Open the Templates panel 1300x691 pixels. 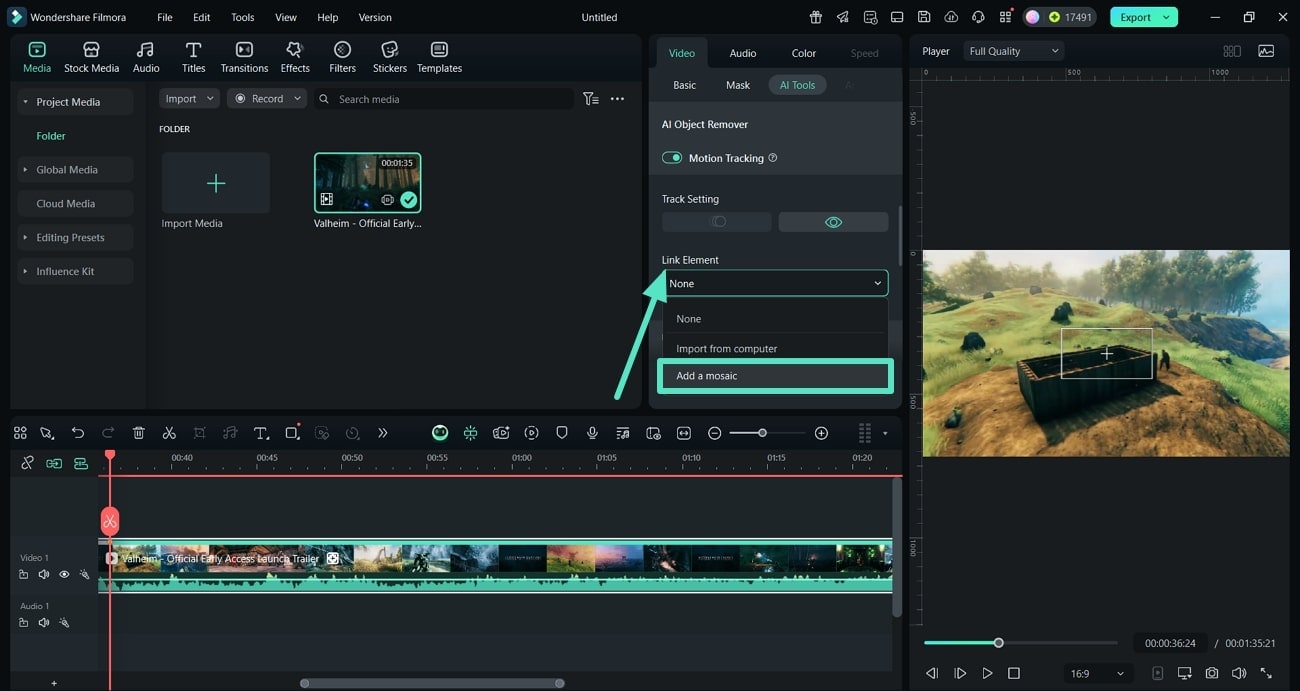point(439,57)
